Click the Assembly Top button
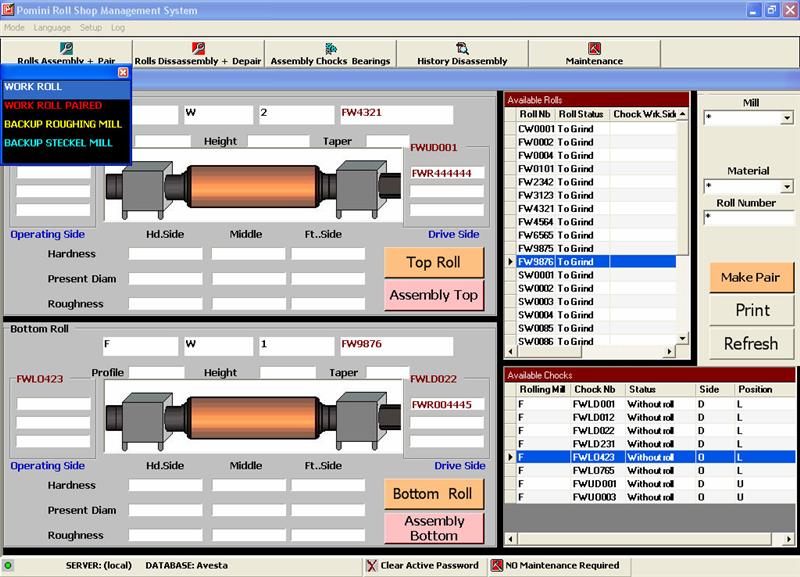The height and width of the screenshot is (577, 800). point(434,295)
